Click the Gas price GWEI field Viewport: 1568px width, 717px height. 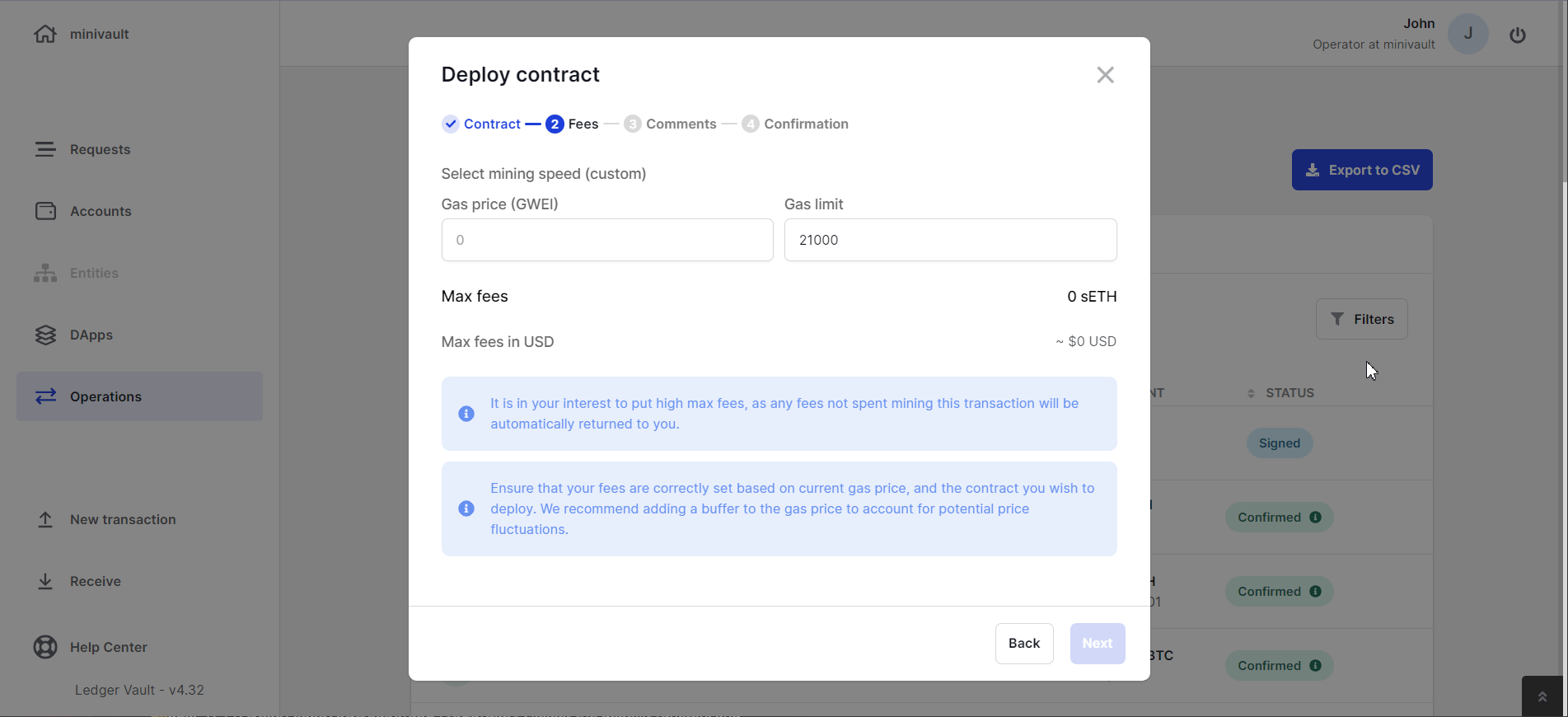pyautogui.click(x=607, y=240)
